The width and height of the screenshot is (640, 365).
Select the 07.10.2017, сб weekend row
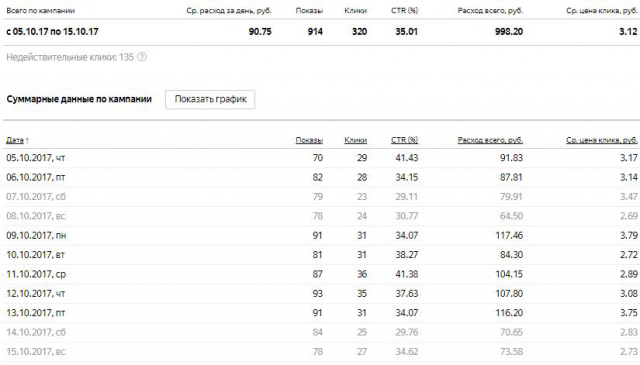(x=322, y=197)
